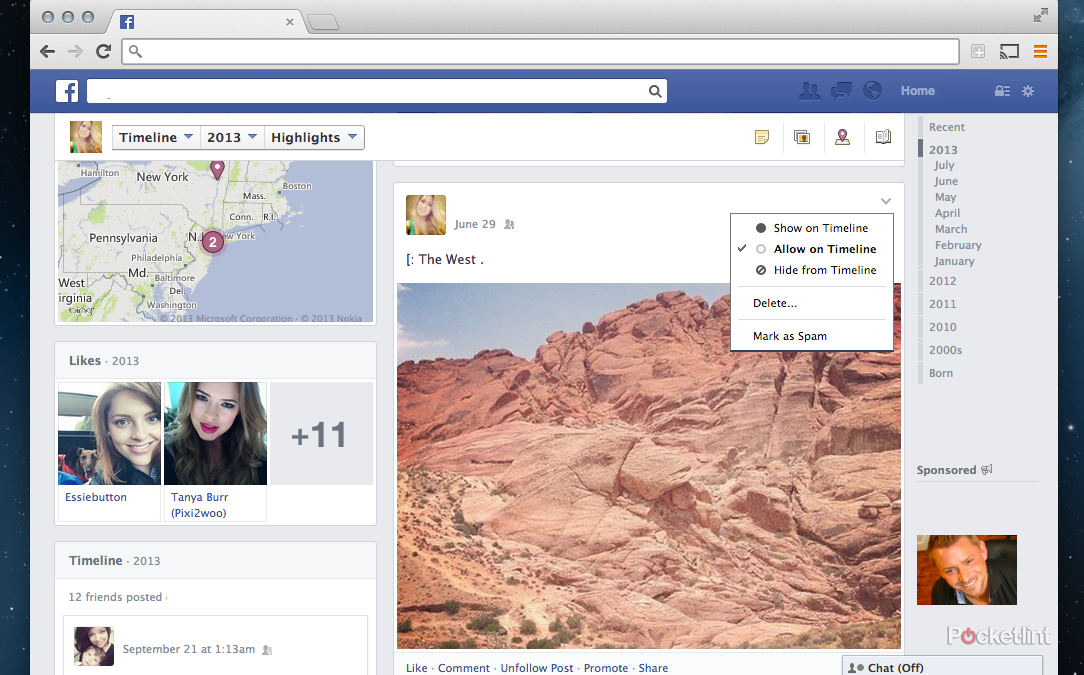The height and width of the screenshot is (675, 1084).
Task: Click the life event book icon on timeline bar
Action: pos(883,137)
